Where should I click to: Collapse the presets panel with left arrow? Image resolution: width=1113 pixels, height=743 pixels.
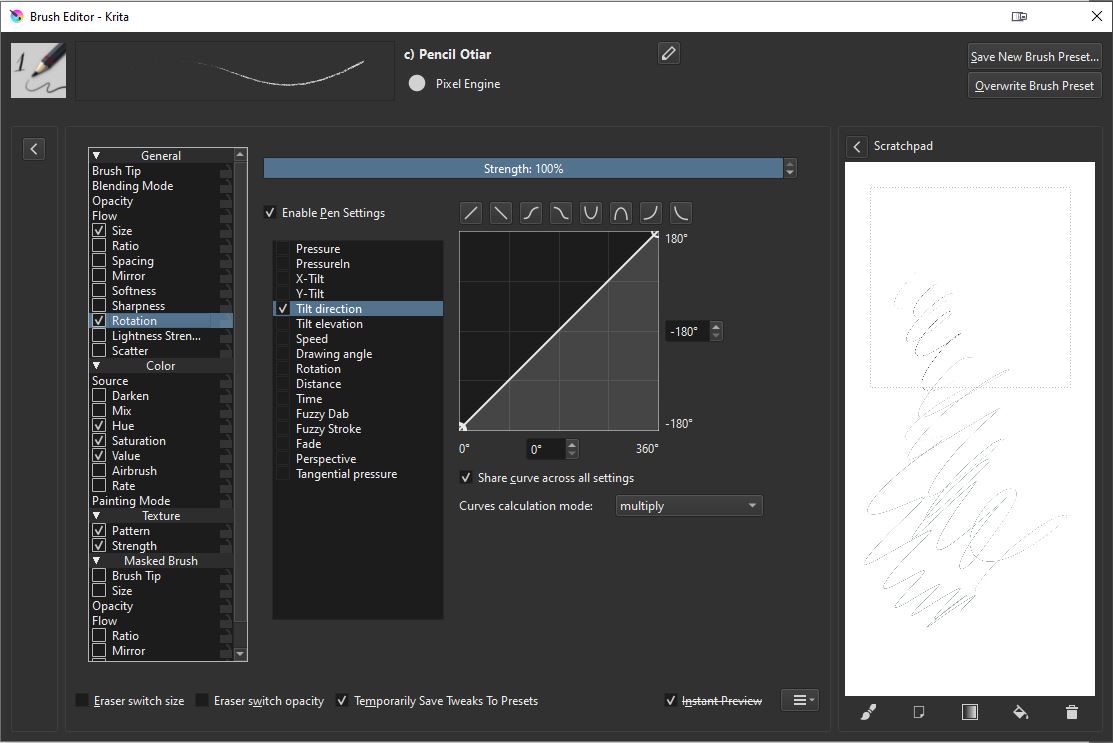pos(33,148)
